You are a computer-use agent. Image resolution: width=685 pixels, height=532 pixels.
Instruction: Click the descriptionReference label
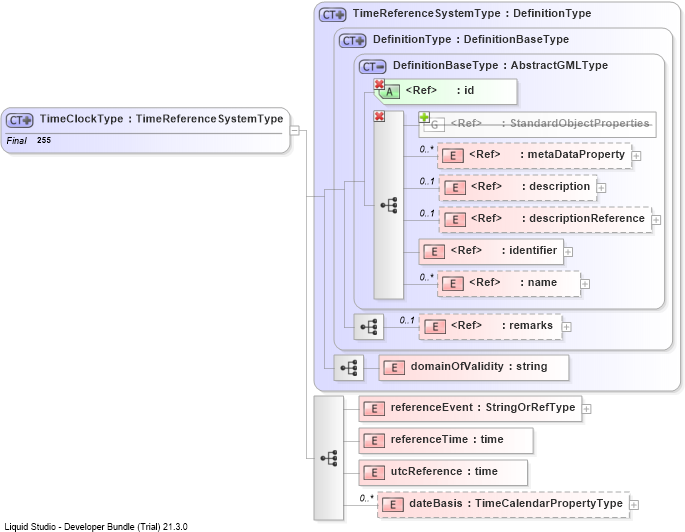(587, 218)
